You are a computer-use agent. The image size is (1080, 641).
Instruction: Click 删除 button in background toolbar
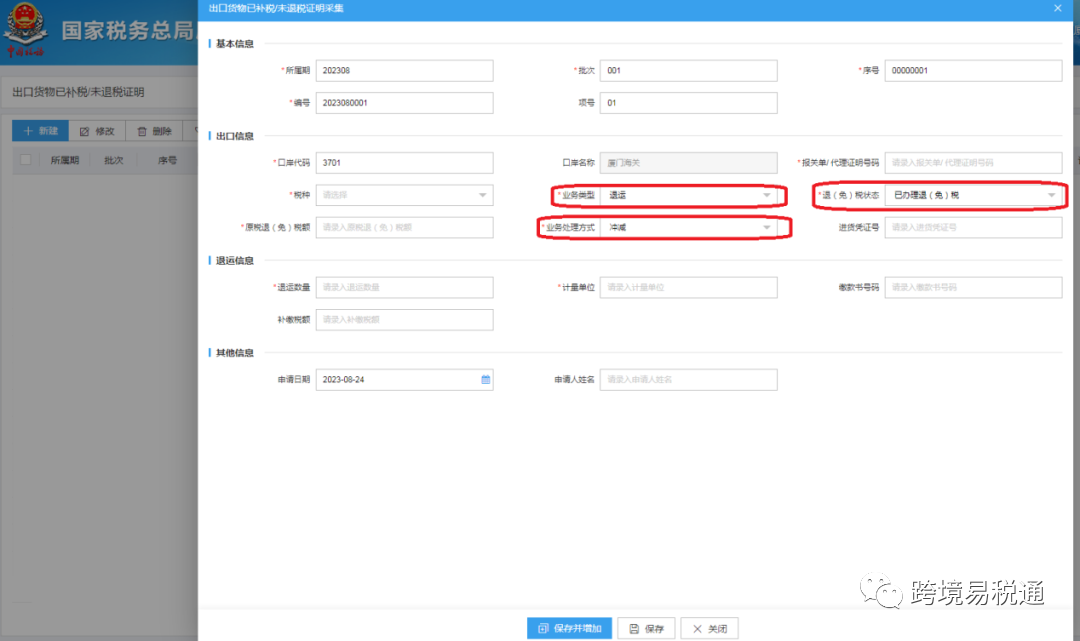click(154, 131)
